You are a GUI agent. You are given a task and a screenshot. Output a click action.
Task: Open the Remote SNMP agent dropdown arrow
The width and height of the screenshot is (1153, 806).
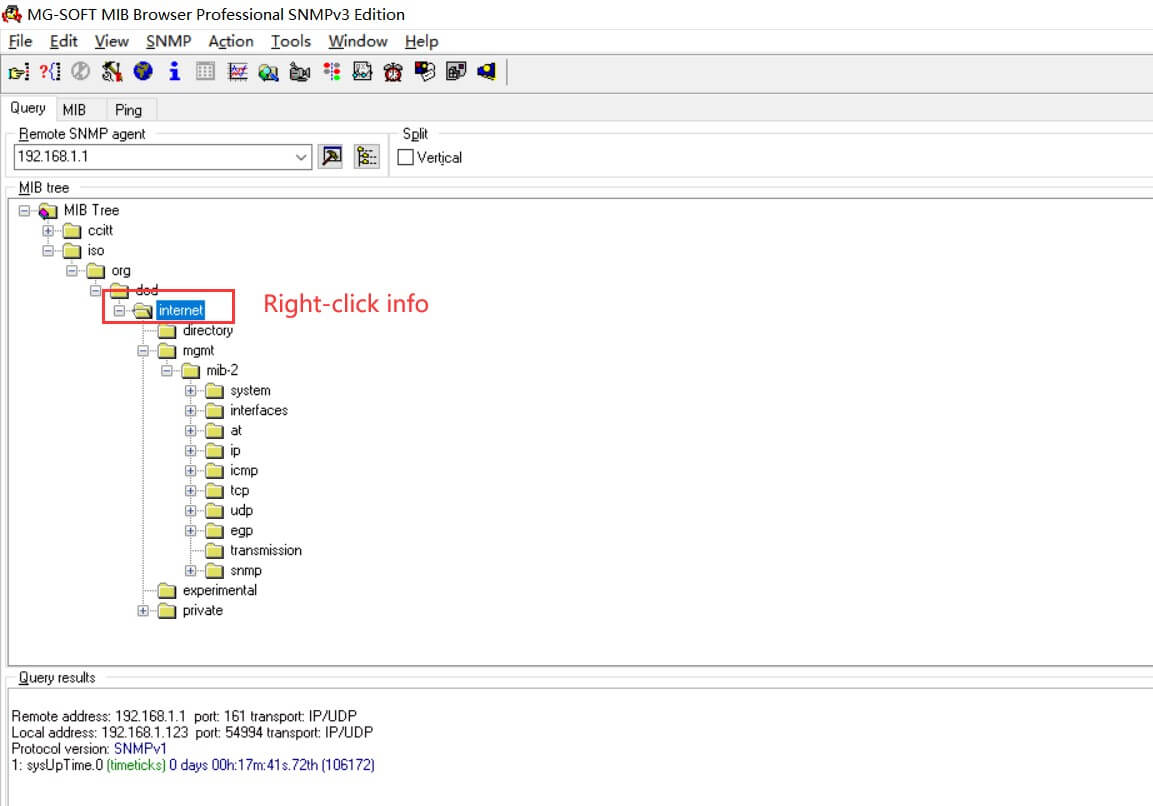(x=301, y=157)
